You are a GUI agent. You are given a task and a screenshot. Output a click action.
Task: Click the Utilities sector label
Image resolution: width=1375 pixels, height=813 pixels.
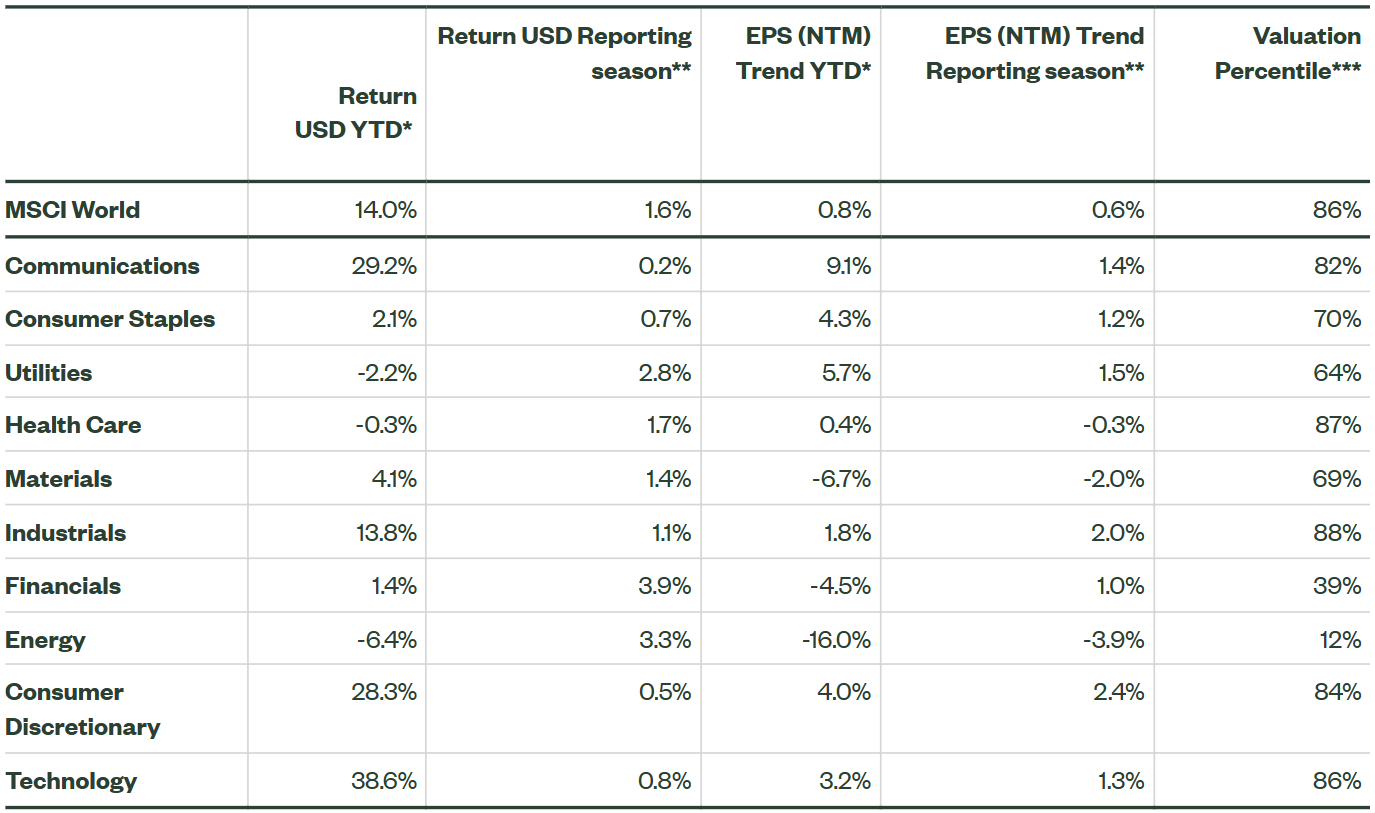coord(49,373)
